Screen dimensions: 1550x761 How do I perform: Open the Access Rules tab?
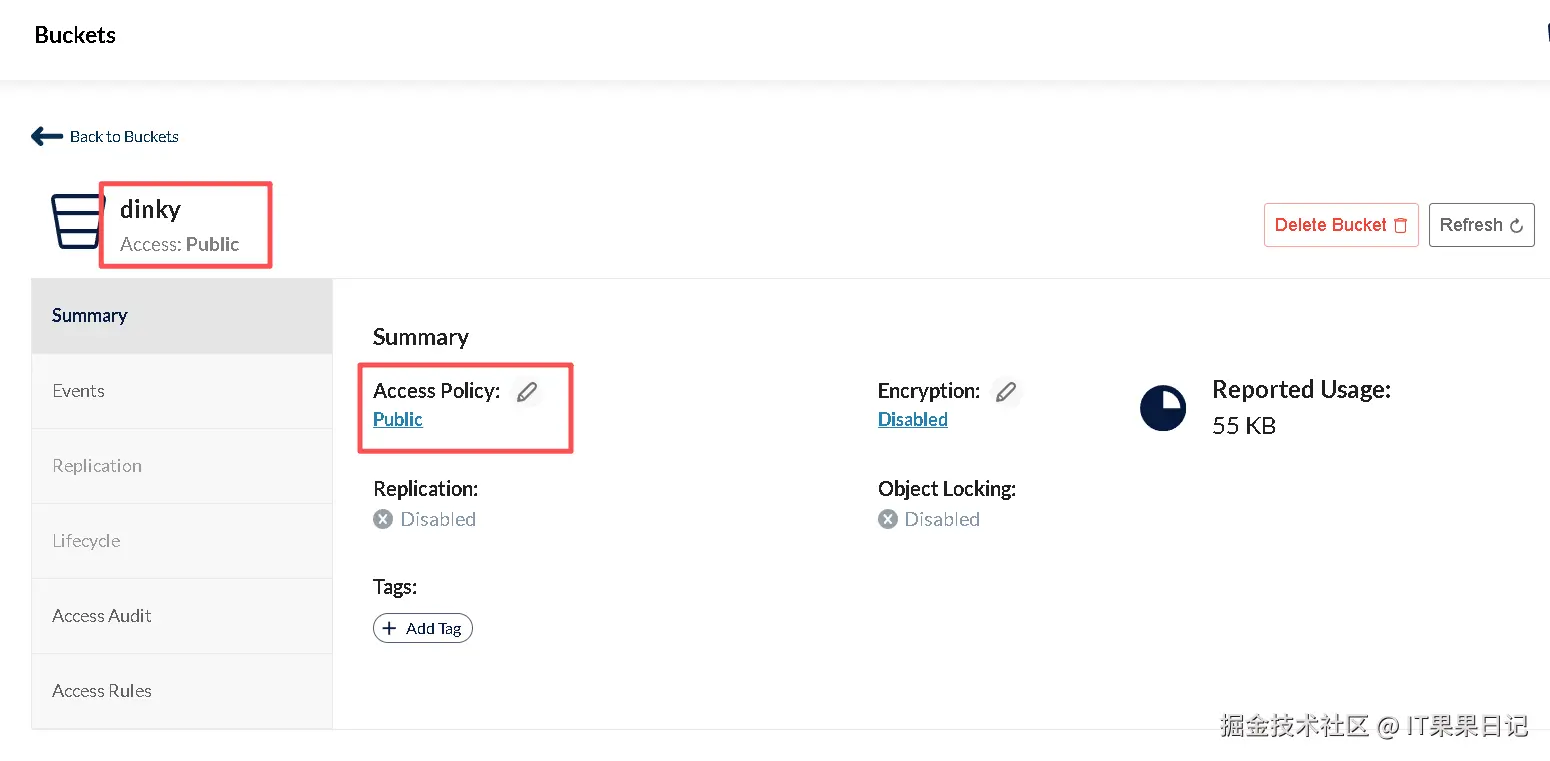tap(102, 691)
